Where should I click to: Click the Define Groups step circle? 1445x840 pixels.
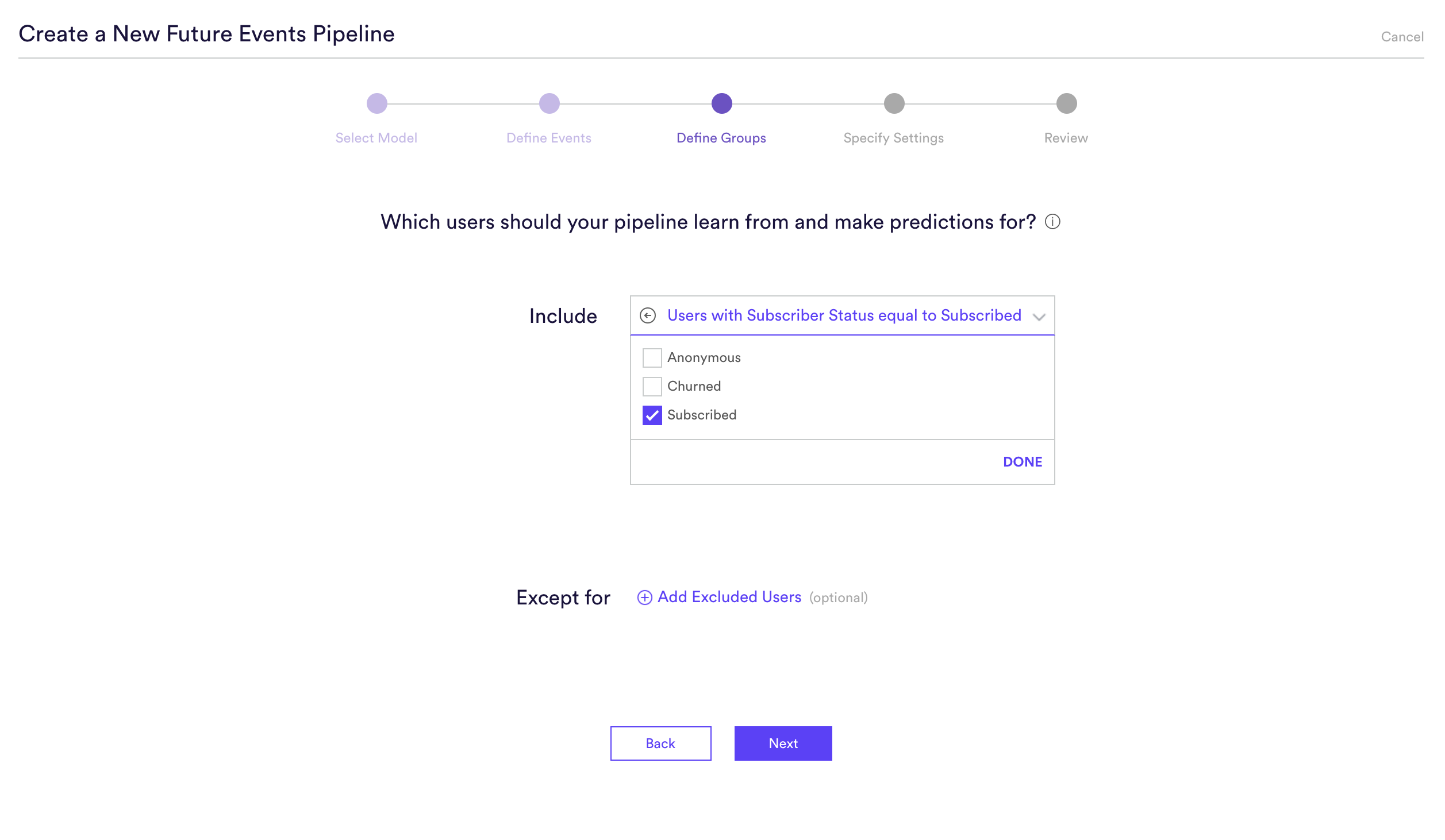point(722,103)
